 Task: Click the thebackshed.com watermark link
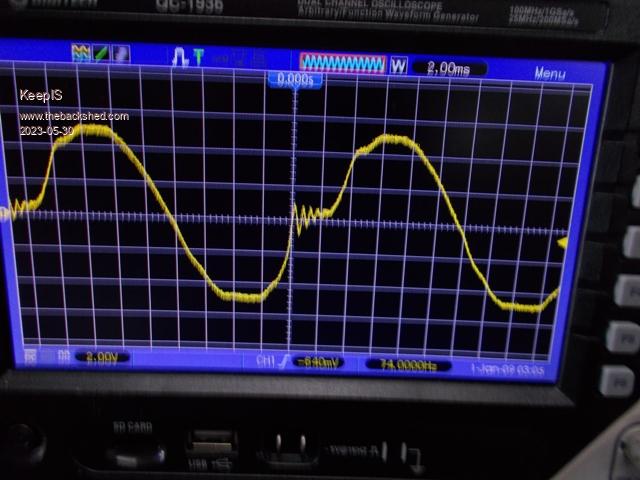click(x=74, y=116)
